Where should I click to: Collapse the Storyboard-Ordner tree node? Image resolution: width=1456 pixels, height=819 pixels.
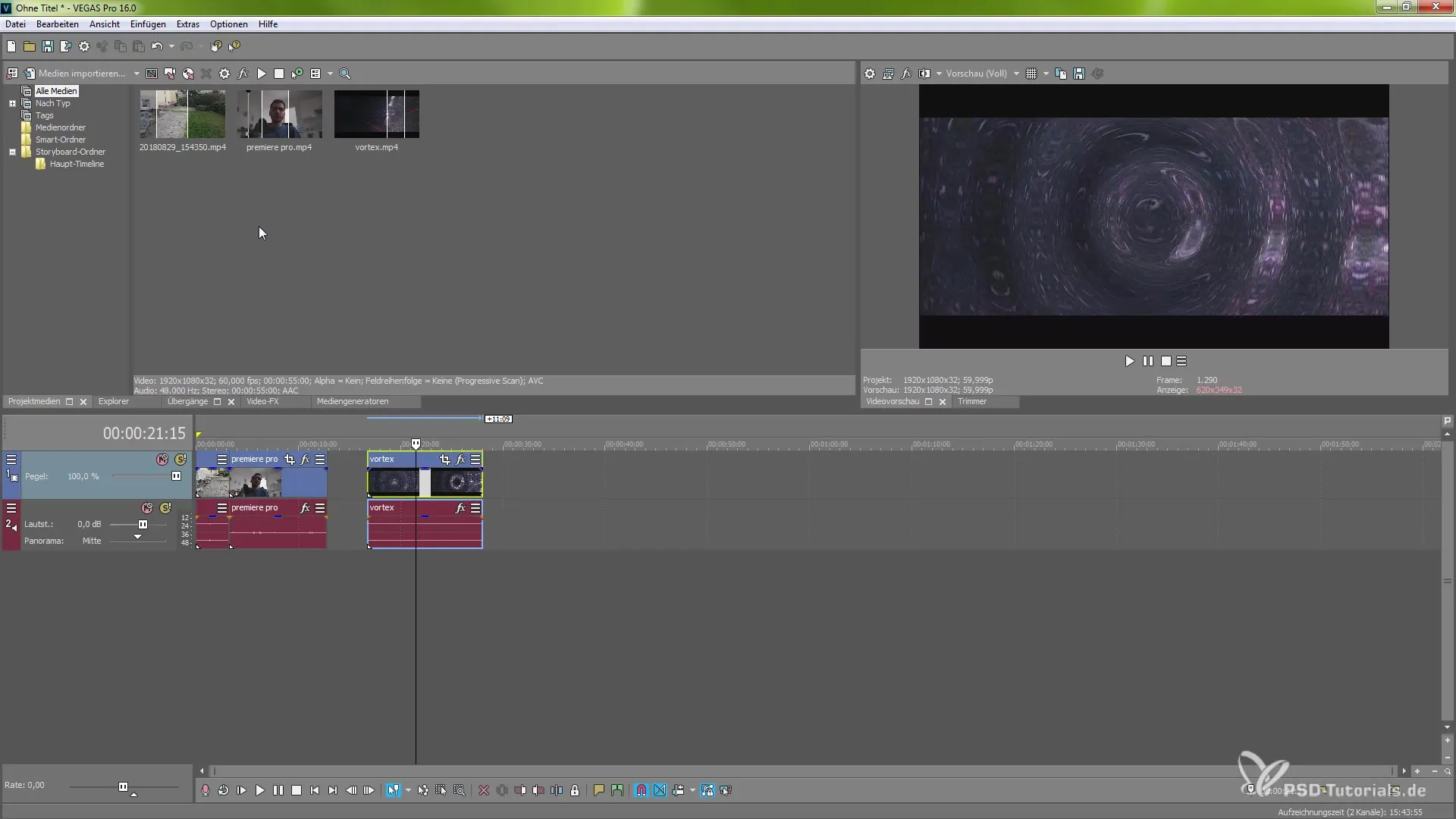pyautogui.click(x=12, y=152)
